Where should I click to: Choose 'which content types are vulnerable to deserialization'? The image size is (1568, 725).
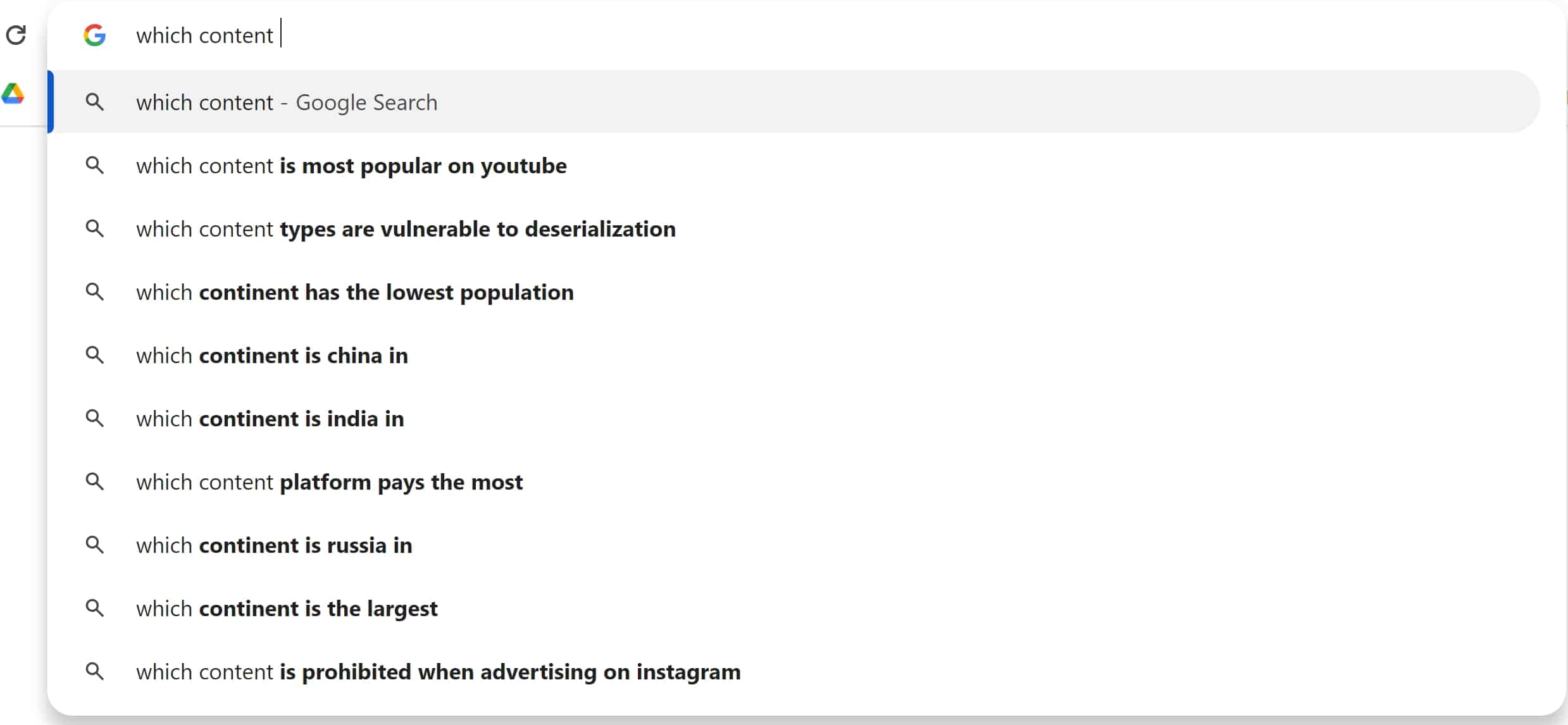pyautogui.click(x=406, y=229)
